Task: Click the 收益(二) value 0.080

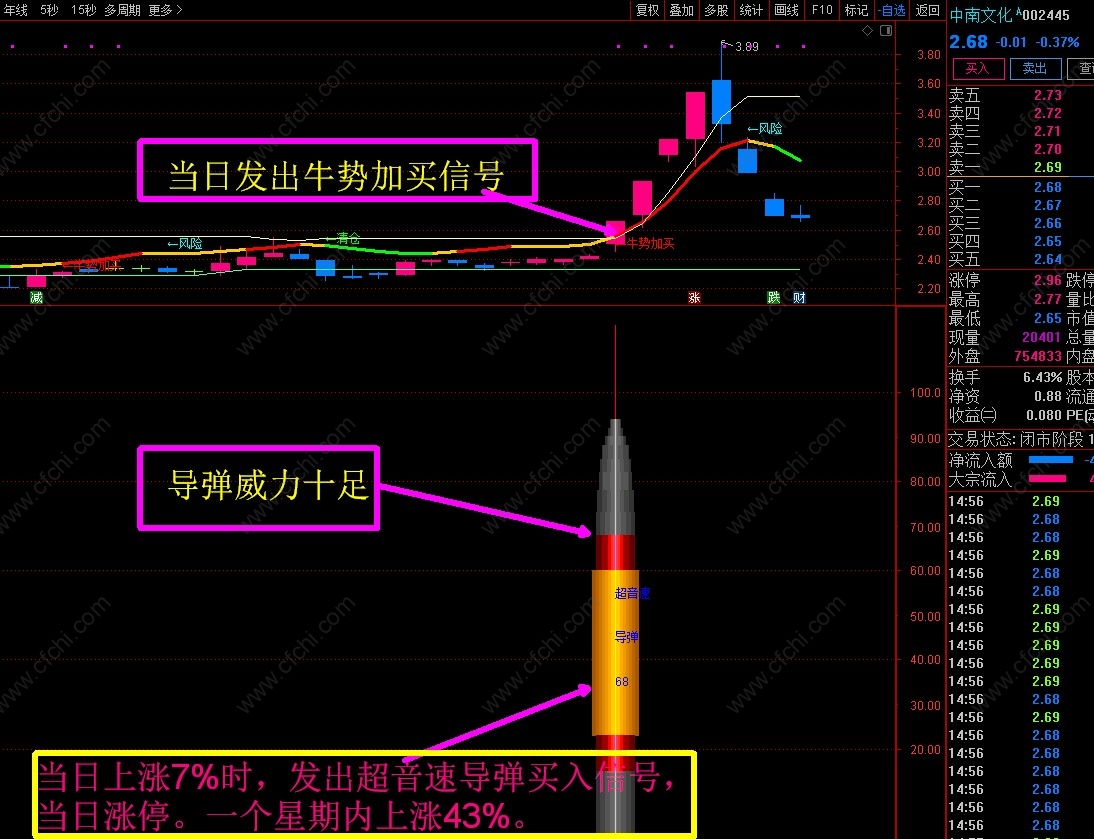Action: tap(1044, 415)
